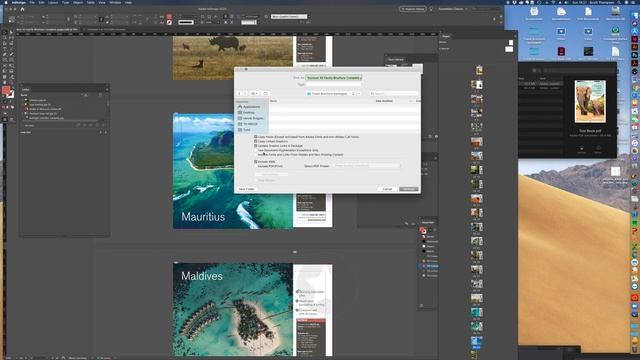The image size is (640, 360).
Task: Collapse the dialog with the chevron beside location popup
Action: pyautogui.click(x=359, y=93)
